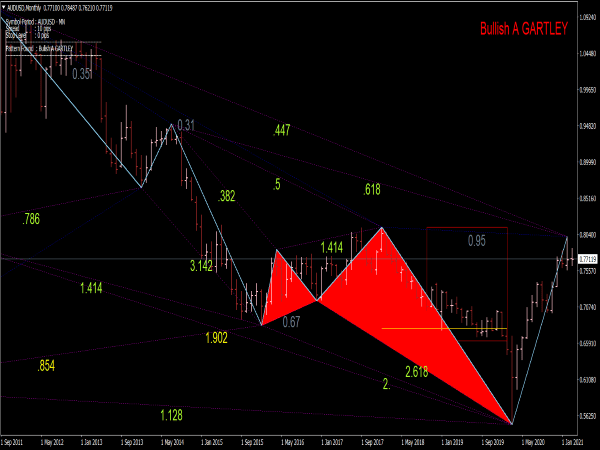Click price level 0.61080 on the axis

tap(588, 380)
